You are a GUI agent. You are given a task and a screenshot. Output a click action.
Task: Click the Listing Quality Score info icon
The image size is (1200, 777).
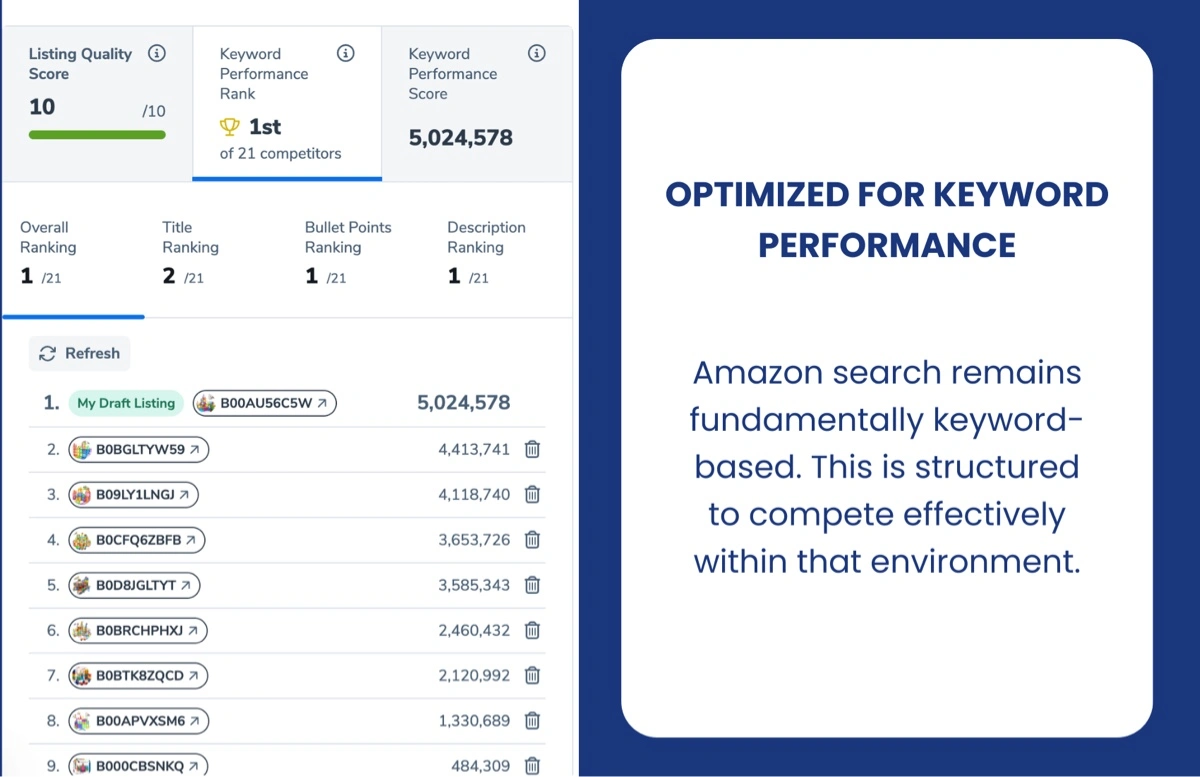[x=157, y=54]
